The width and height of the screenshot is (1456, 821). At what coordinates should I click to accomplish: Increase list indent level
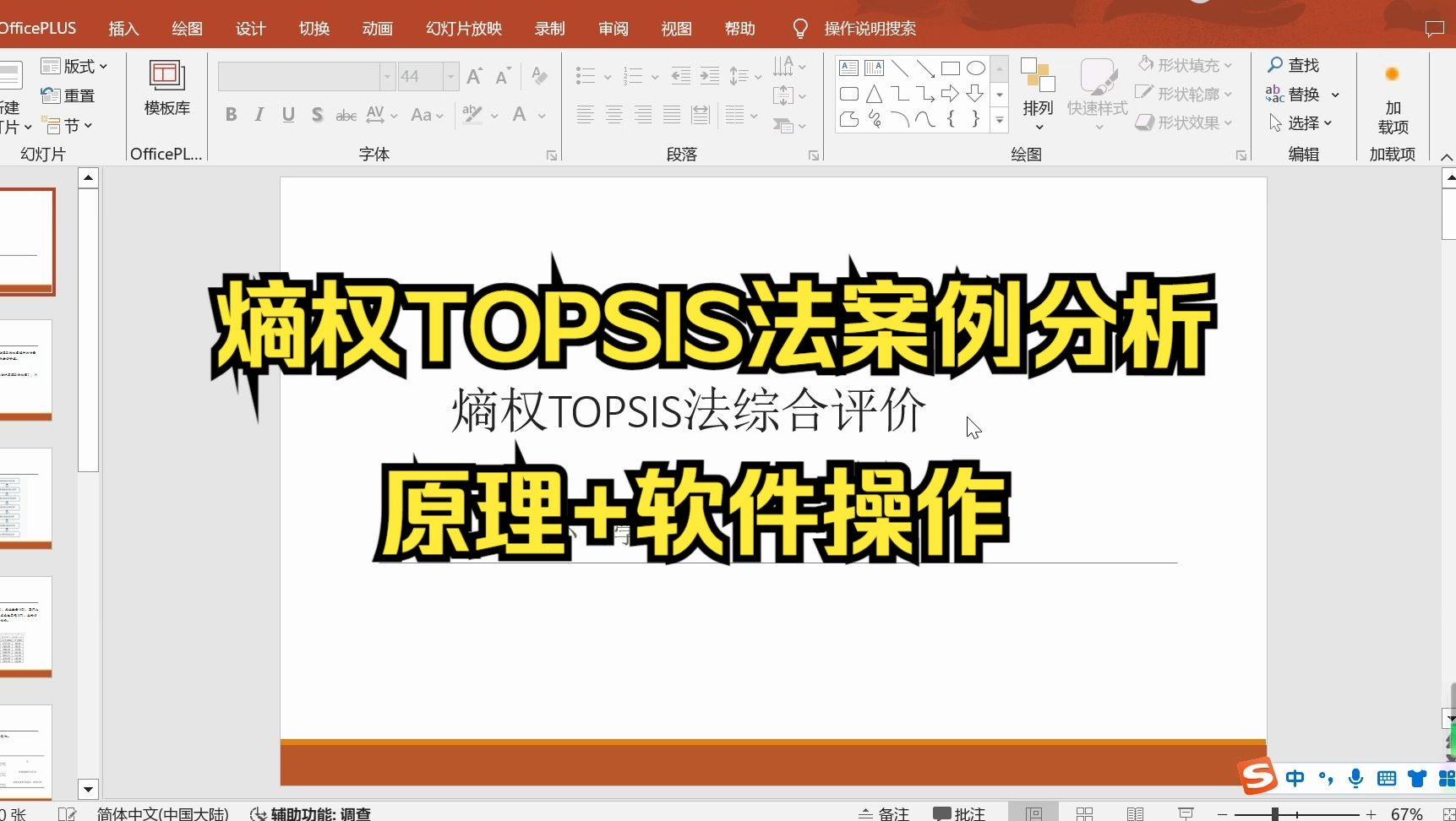pos(710,77)
